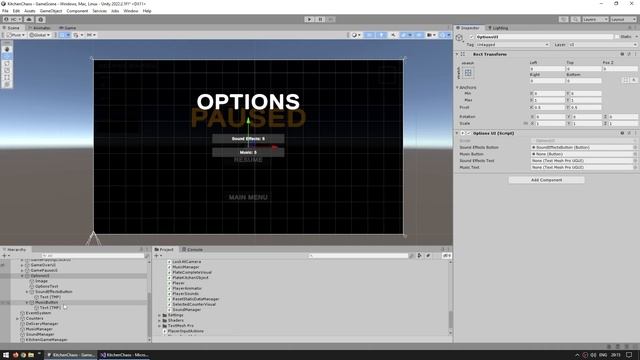Select the Transform tool in the Scene overlay

7,84
